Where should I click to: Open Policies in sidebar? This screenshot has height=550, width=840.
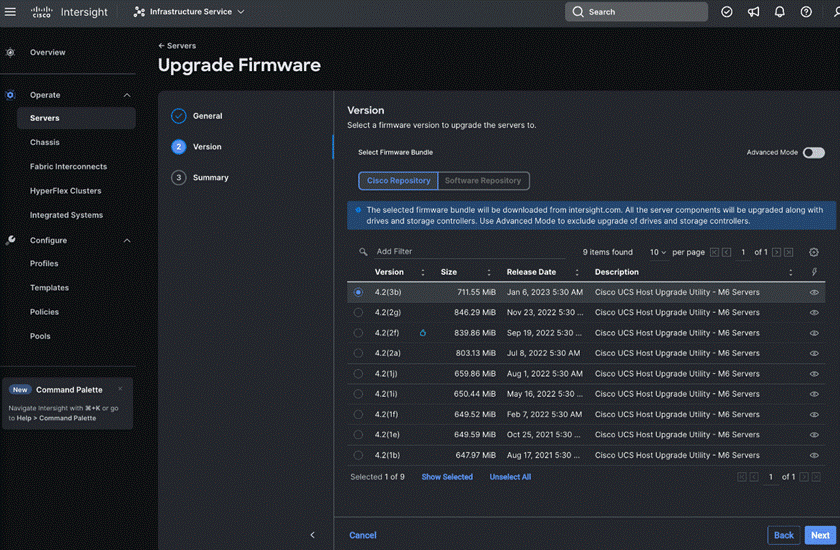[44, 312]
